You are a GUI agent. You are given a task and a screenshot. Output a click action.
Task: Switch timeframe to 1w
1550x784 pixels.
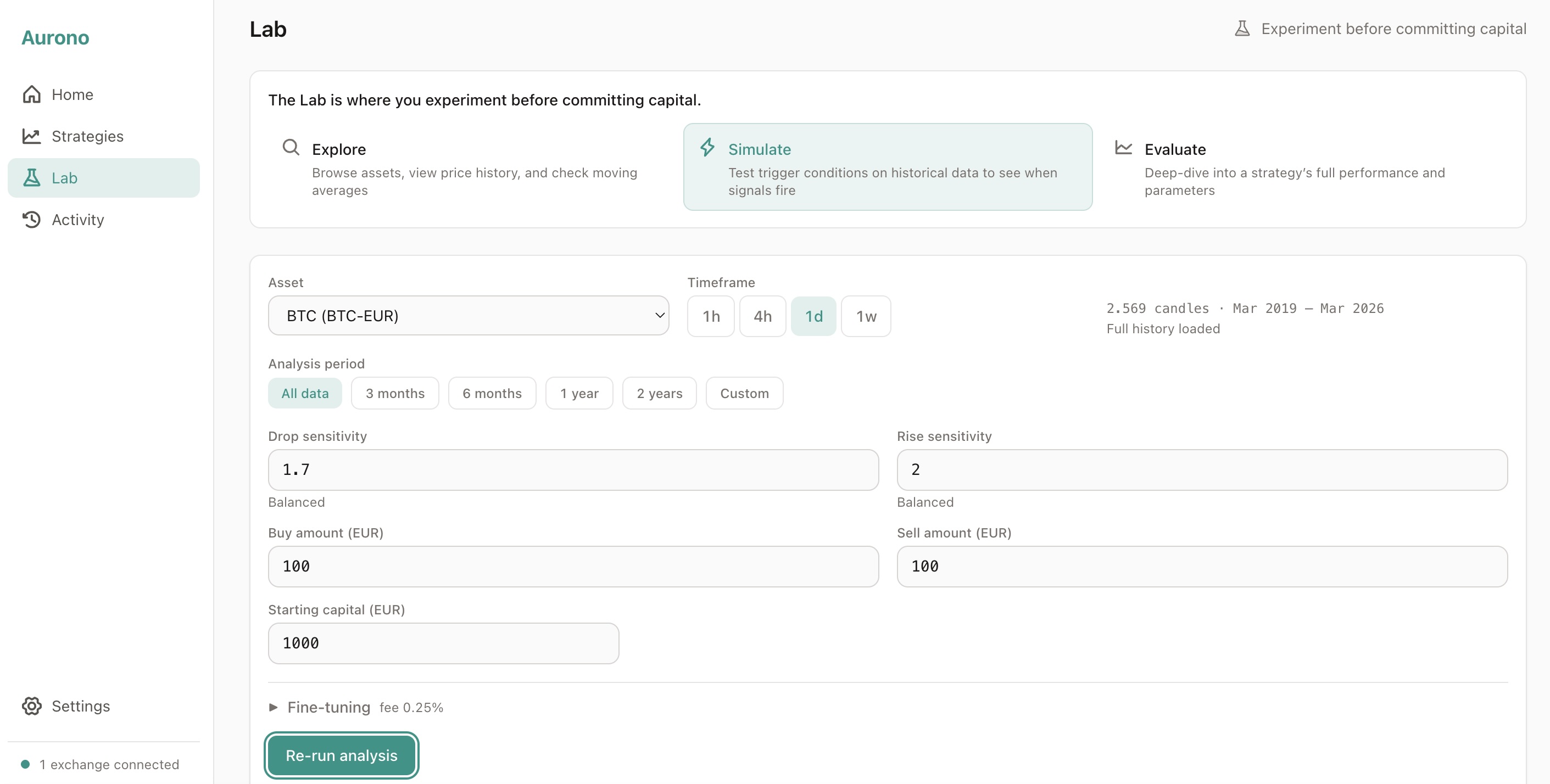click(x=866, y=316)
